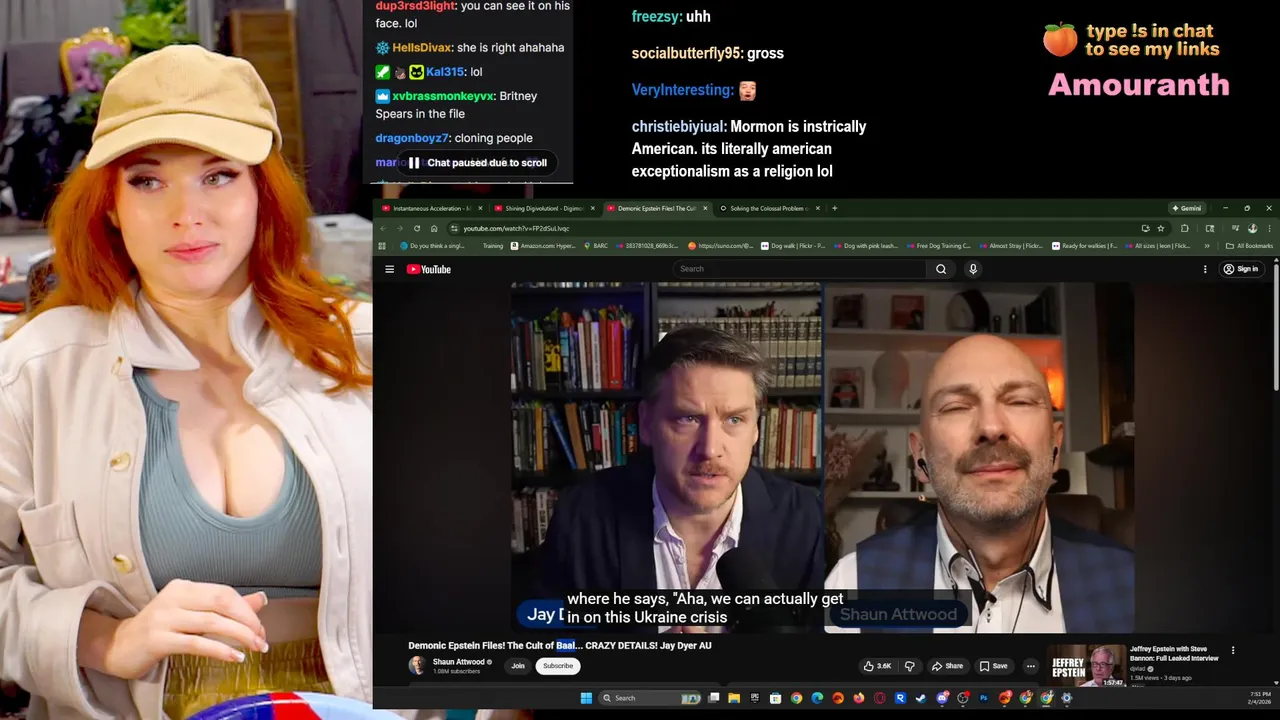Screen dimensions: 1280x720
Task: Open YouTube settings three-dot menu
Action: click(1205, 269)
